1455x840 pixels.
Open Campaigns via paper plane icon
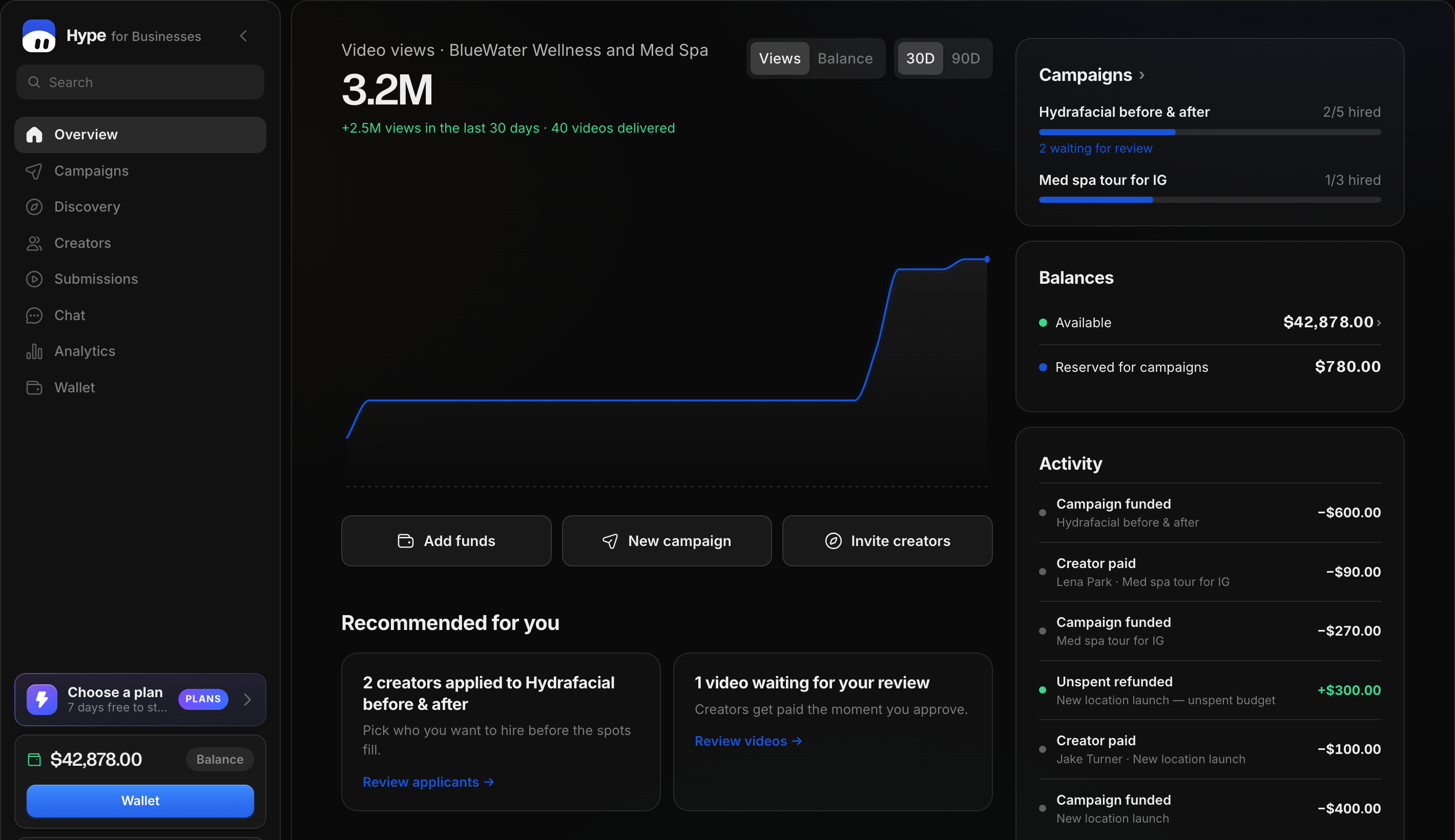tap(34, 172)
